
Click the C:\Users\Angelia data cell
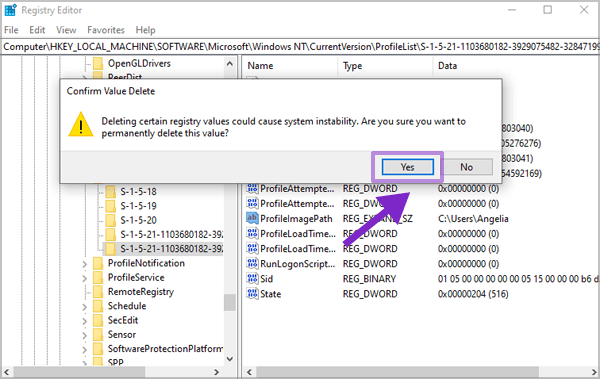473,219
